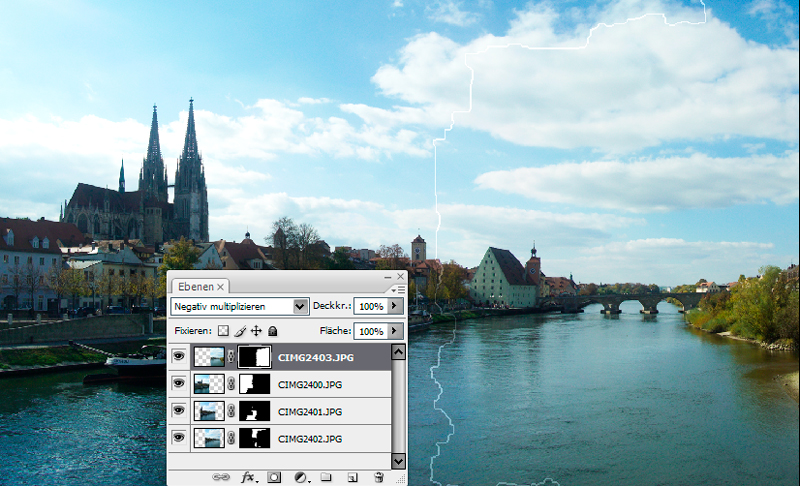
Task: Create a new adjustment layer
Action: coord(300,477)
